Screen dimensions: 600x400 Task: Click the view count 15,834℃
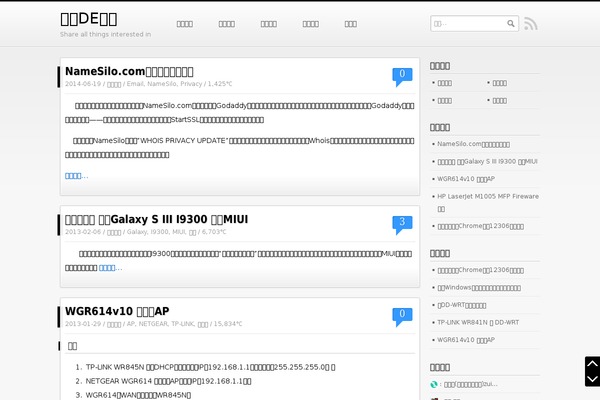[228, 324]
